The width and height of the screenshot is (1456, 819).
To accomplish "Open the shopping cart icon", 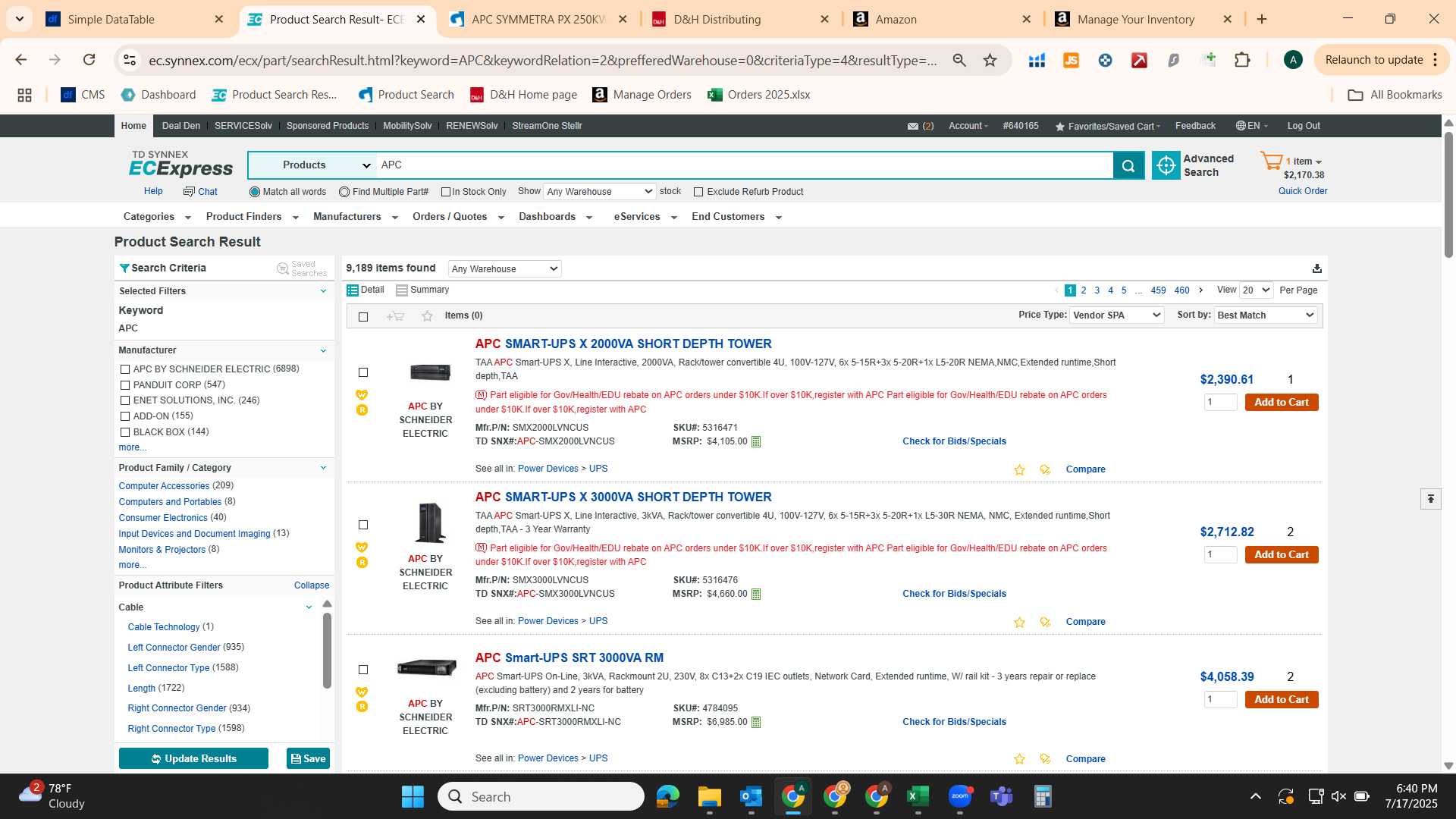I will click(x=1271, y=161).
